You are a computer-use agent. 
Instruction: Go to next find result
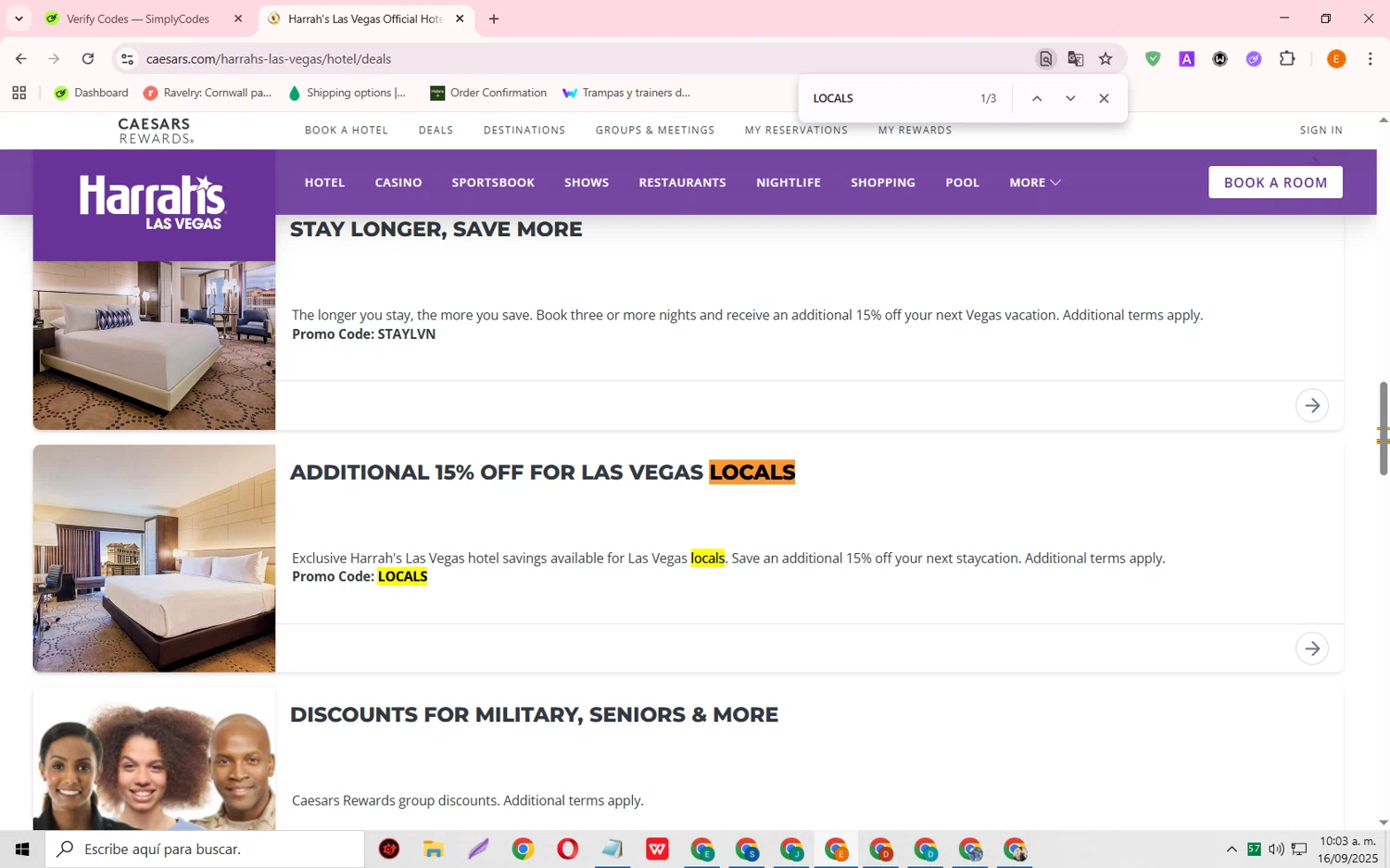pyautogui.click(x=1070, y=98)
